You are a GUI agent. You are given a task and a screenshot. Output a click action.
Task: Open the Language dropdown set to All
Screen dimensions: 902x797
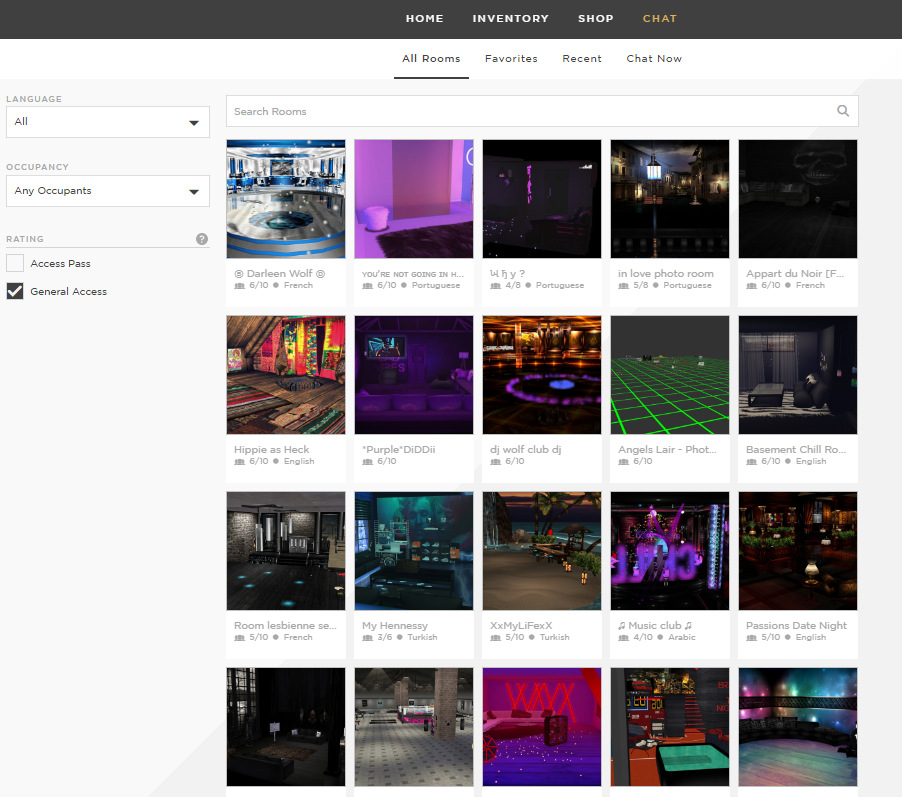pos(108,121)
